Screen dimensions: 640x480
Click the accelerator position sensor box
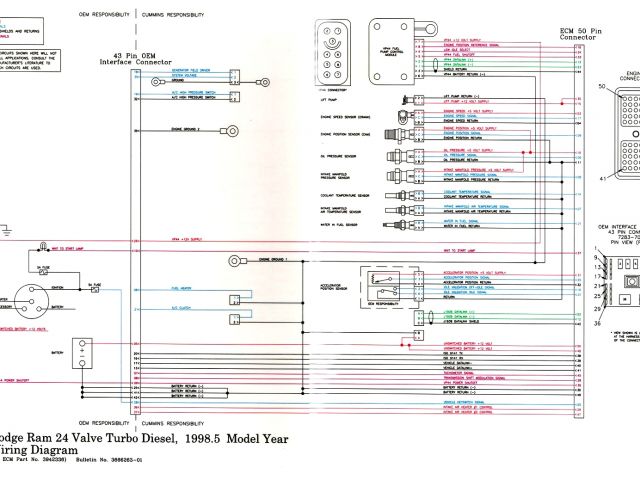384,283
